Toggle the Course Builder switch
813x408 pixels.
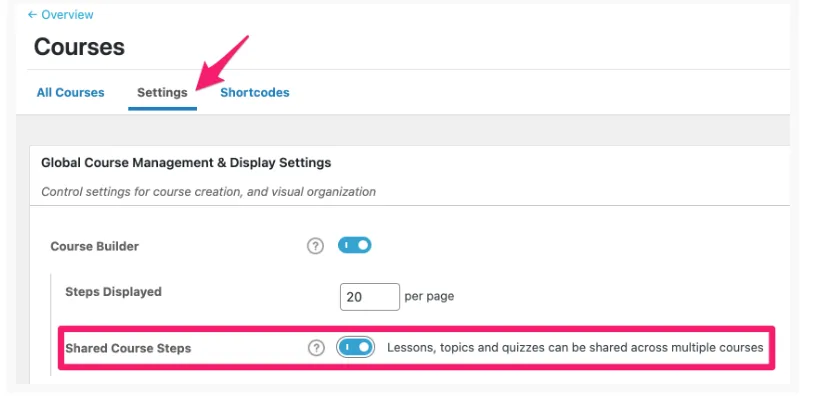pos(355,245)
